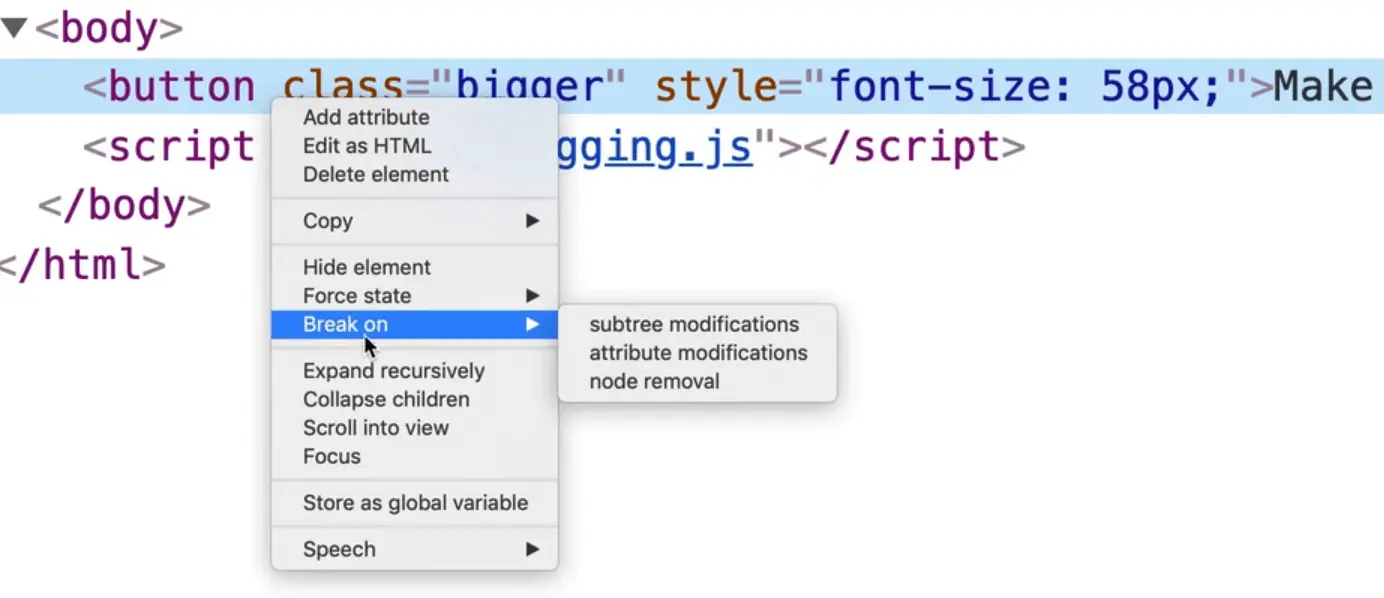
Task: Select Hide element in context menu
Action: tap(367, 267)
